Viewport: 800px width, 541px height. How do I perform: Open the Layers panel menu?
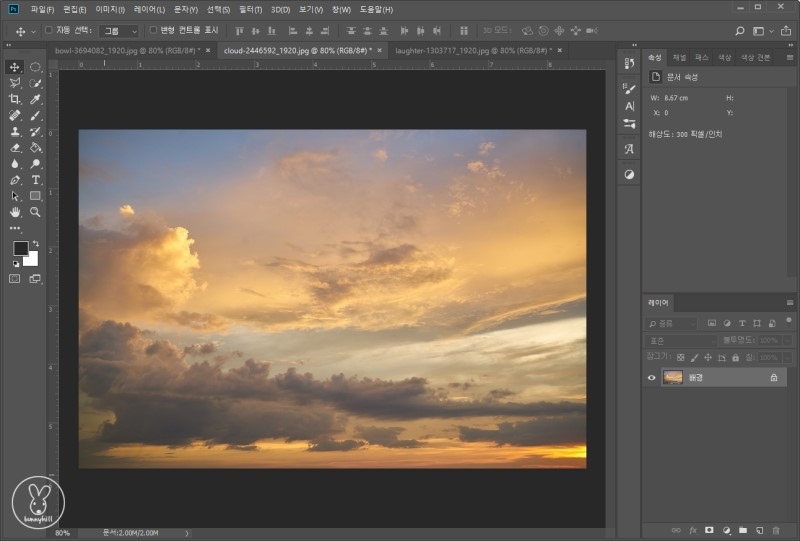[x=791, y=303]
